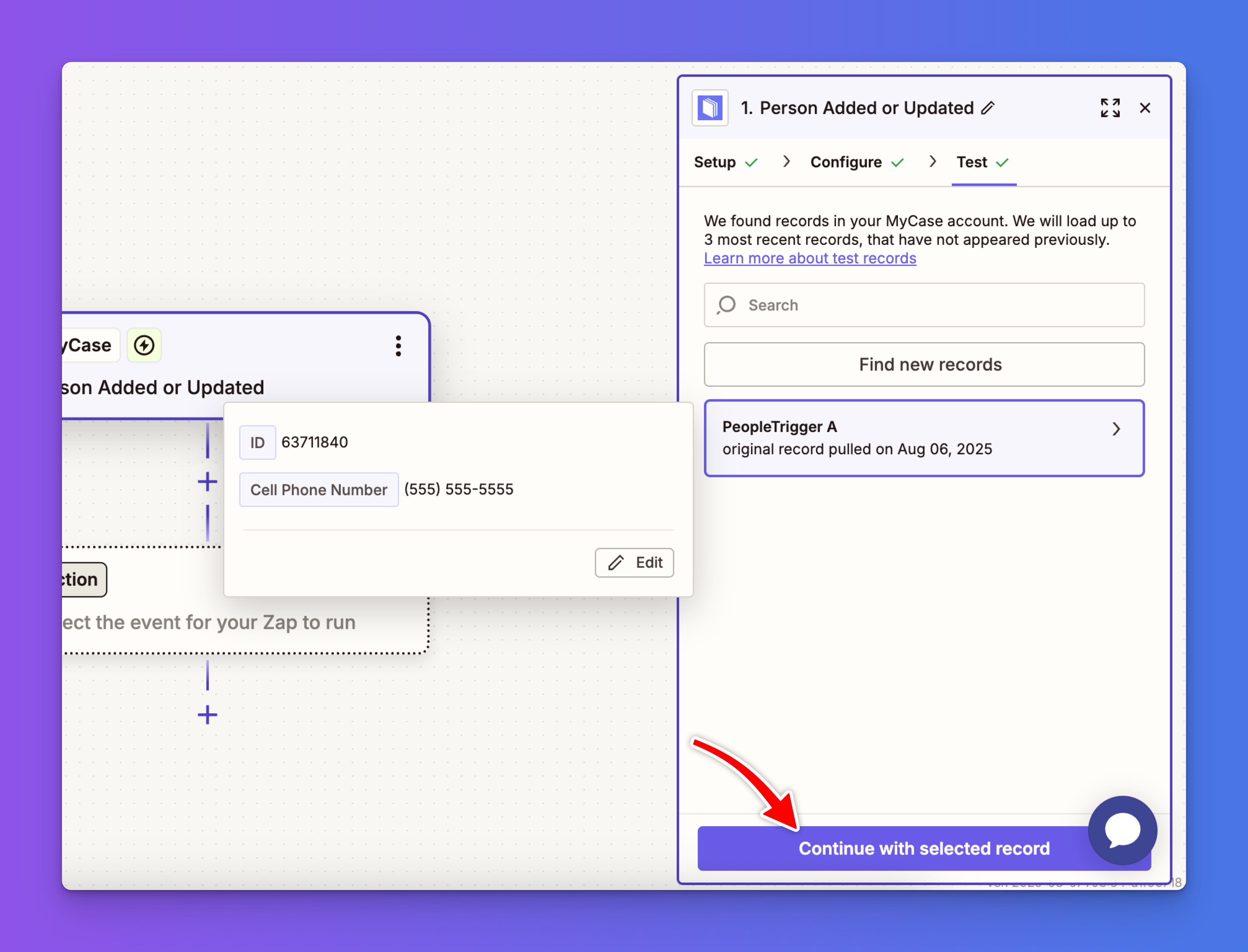Open the chat support bubble
The image size is (1248, 952).
click(1122, 830)
